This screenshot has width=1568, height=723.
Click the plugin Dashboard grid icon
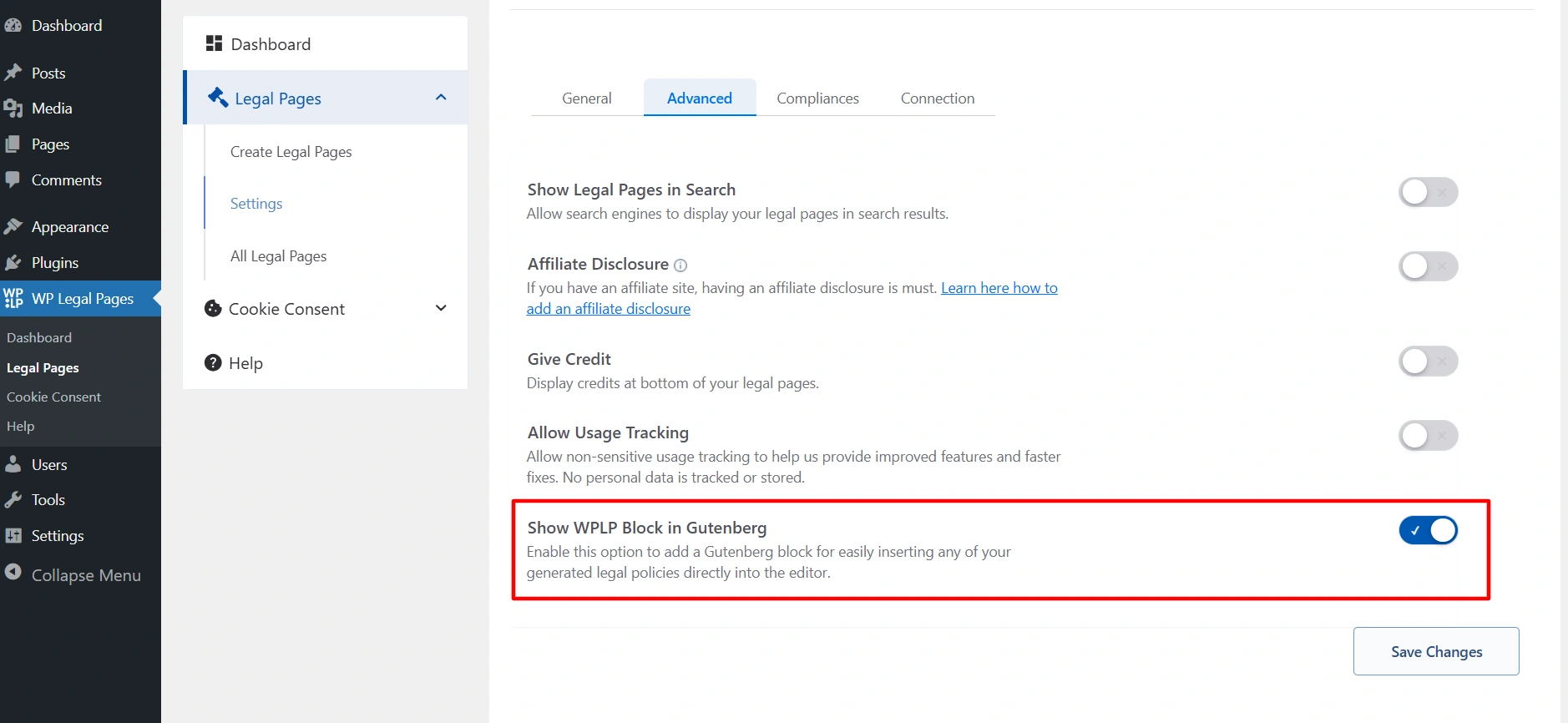(214, 43)
